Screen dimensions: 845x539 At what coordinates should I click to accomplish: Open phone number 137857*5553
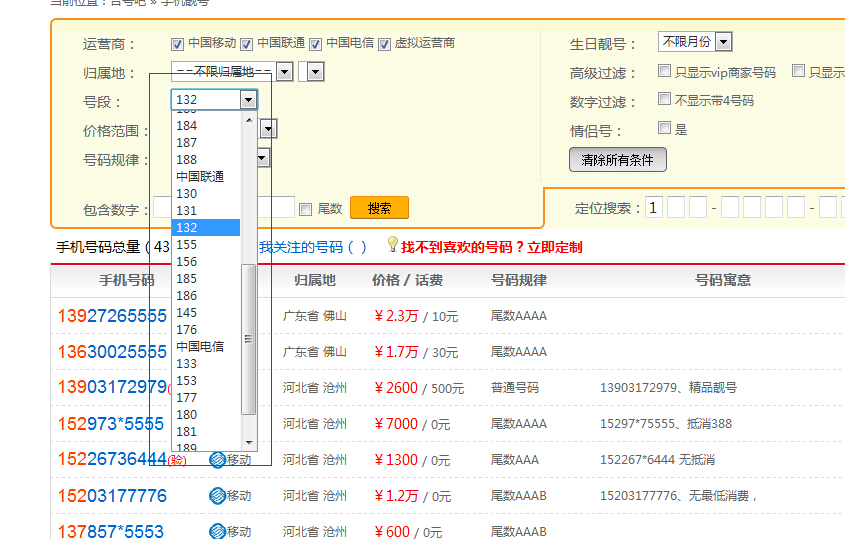point(110,531)
